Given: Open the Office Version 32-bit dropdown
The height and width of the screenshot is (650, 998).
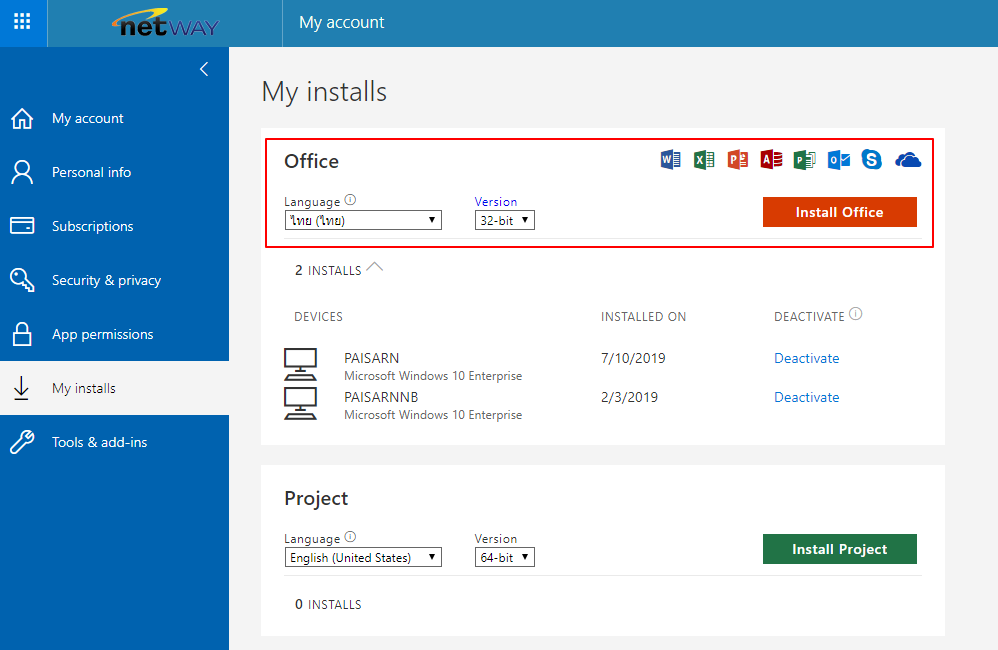Looking at the screenshot, I should pos(504,220).
